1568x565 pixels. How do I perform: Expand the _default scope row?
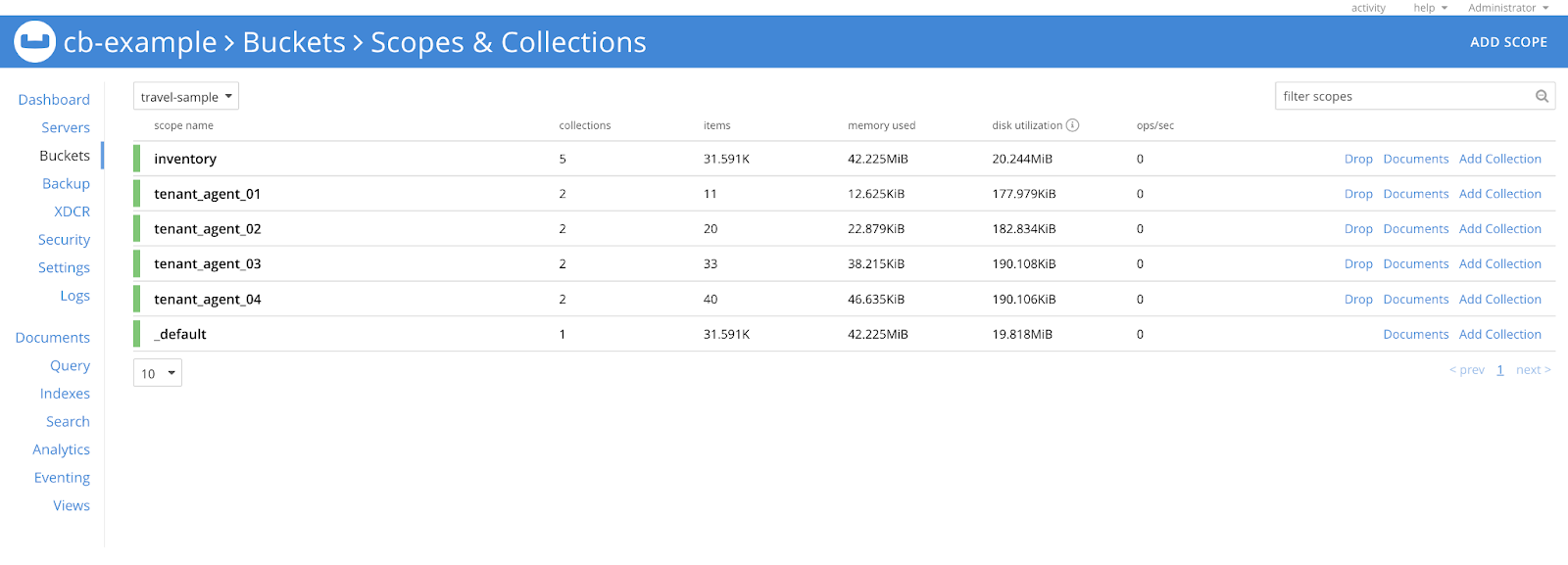click(180, 335)
